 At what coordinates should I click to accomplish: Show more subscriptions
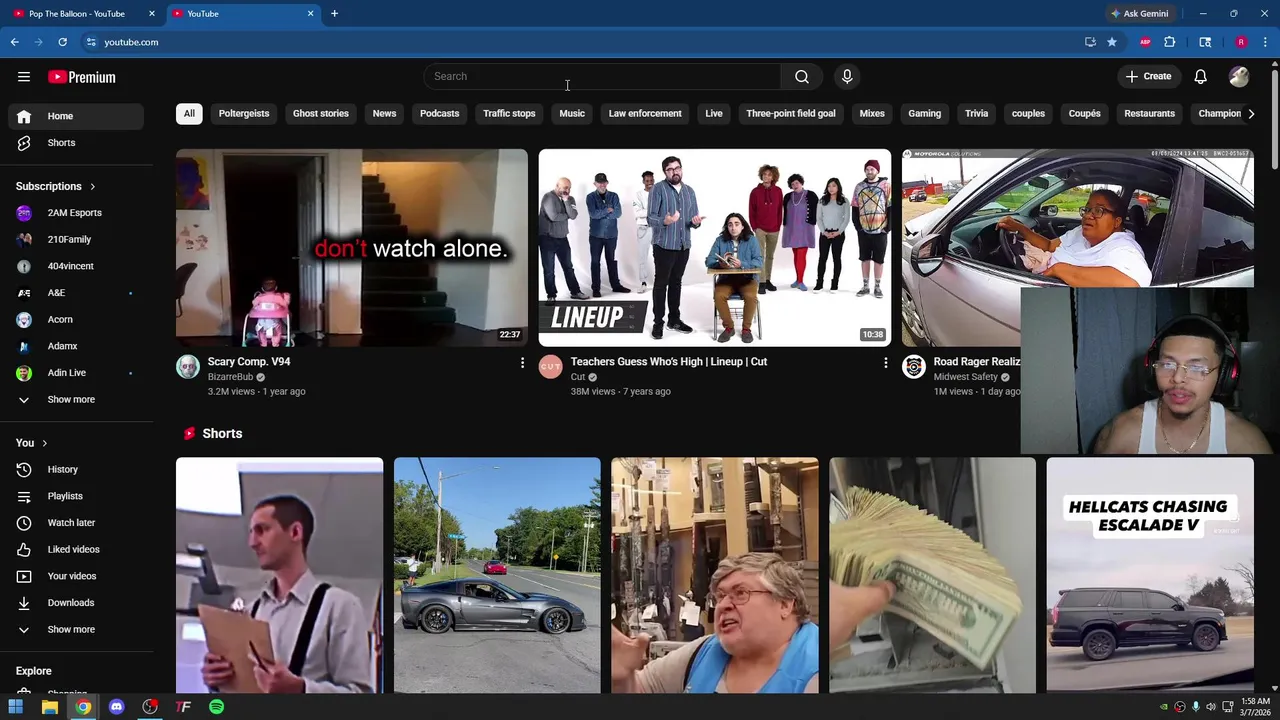76,400
